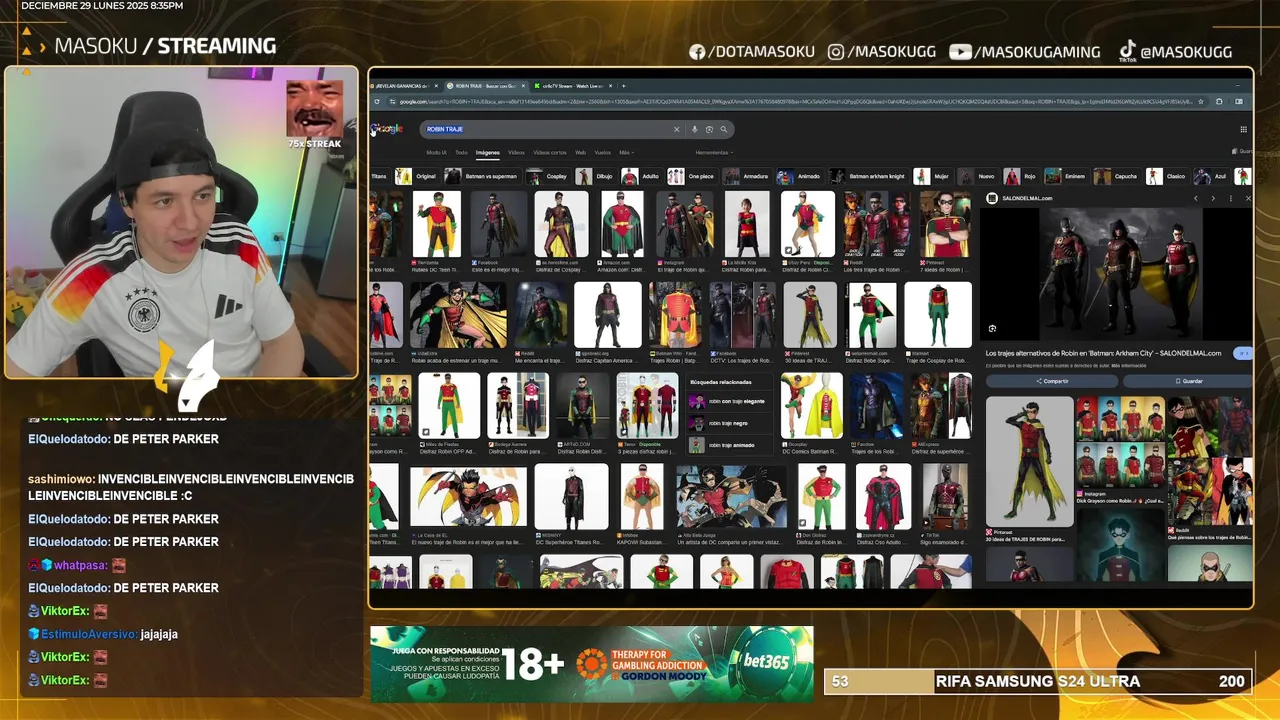1280x720 pixels.
Task: Click the magnifier search submit icon
Action: point(724,129)
